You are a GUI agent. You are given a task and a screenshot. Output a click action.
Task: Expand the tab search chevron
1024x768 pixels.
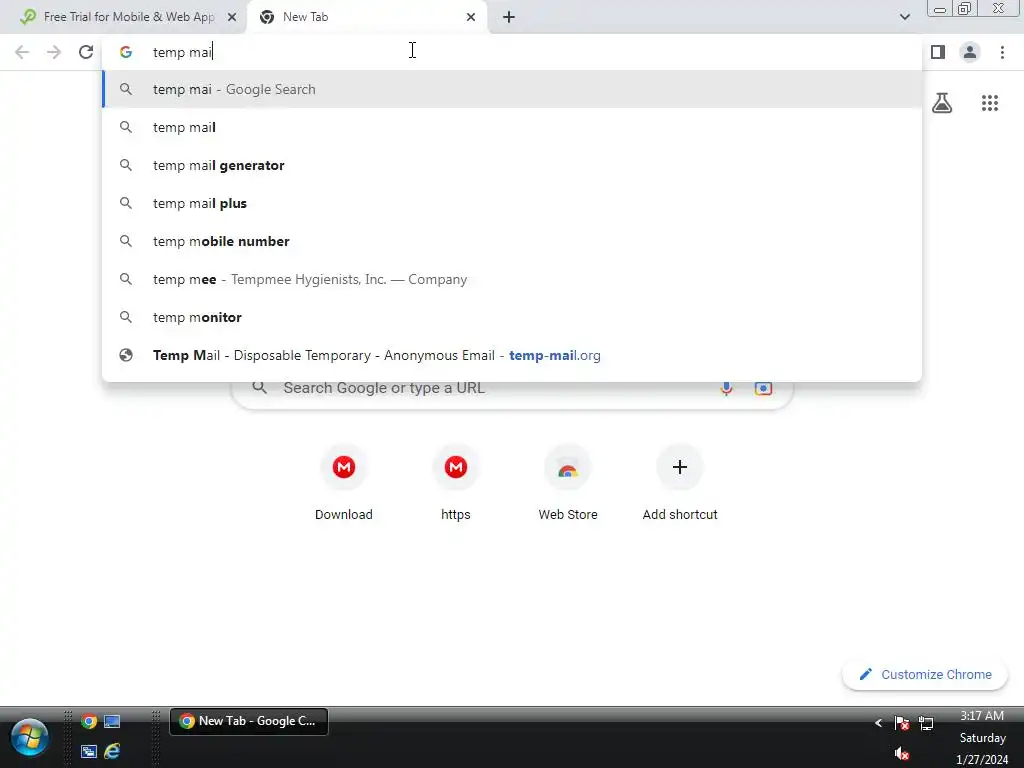[x=904, y=17]
